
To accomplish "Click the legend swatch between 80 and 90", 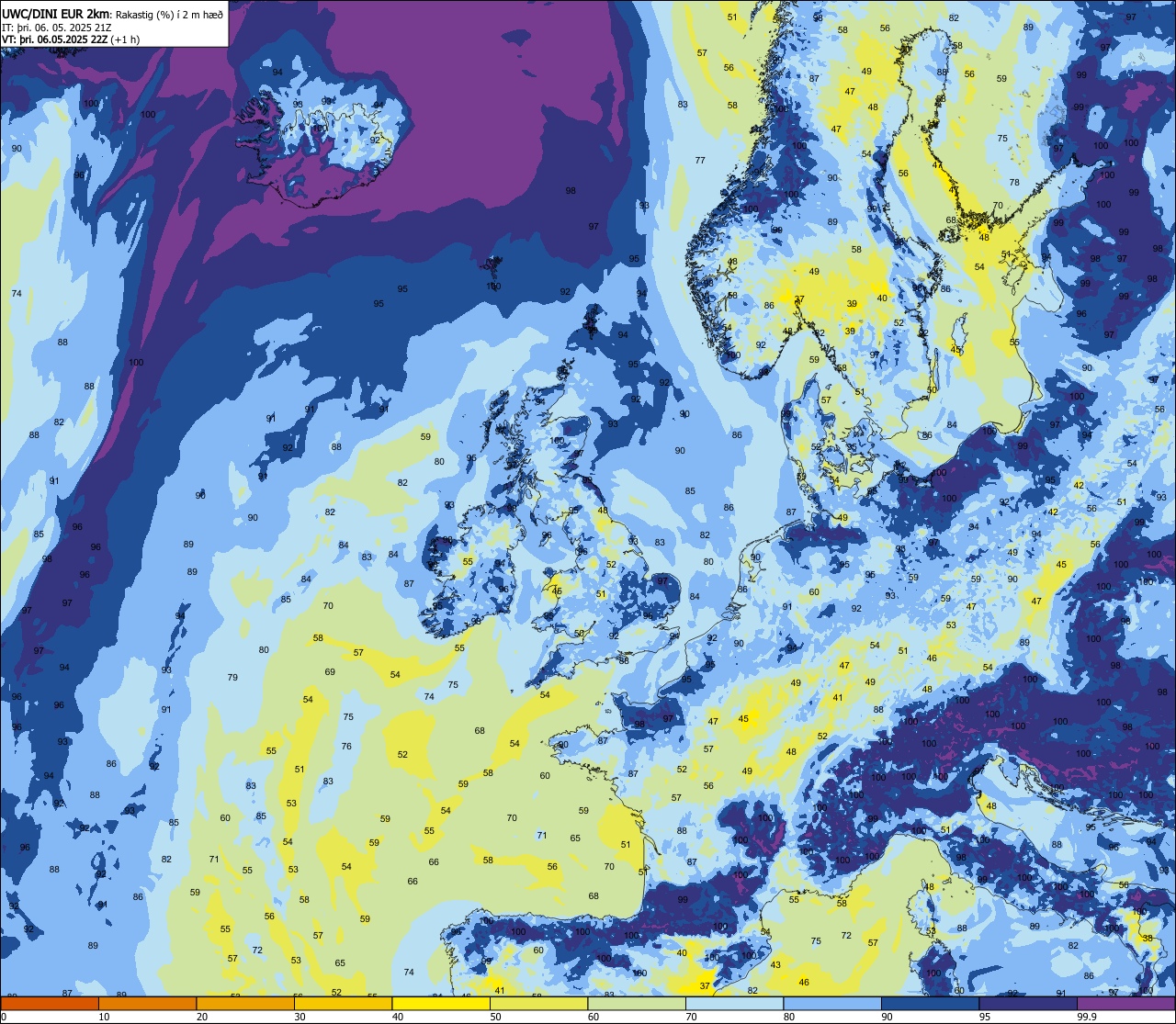I will pos(831,1003).
